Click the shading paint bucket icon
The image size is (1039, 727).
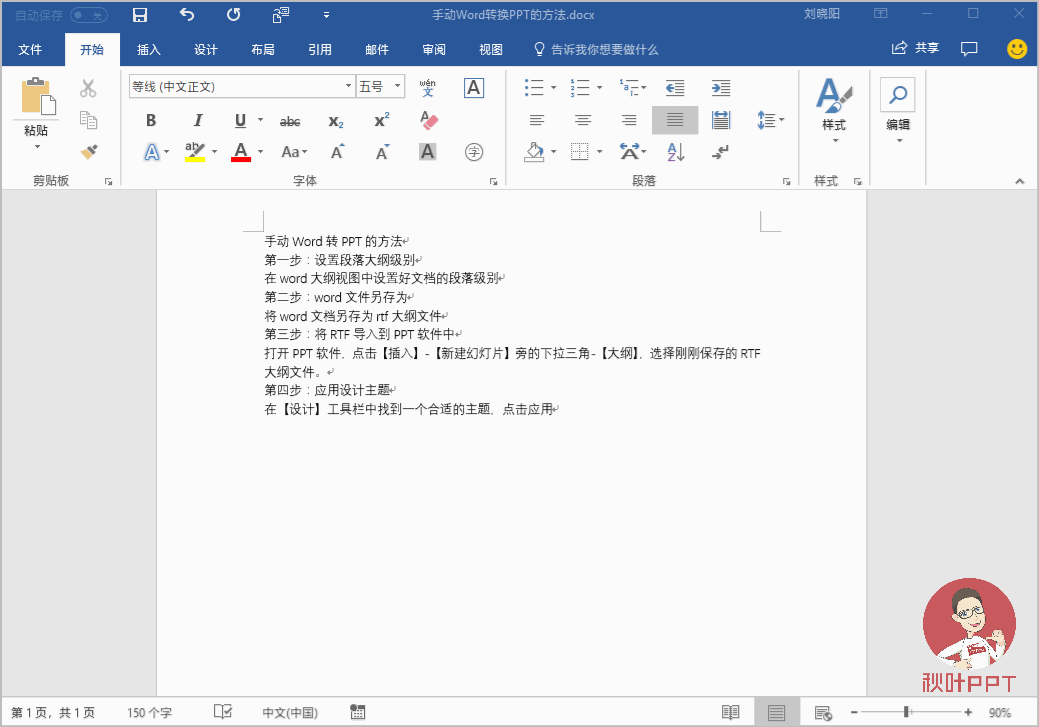tap(534, 152)
